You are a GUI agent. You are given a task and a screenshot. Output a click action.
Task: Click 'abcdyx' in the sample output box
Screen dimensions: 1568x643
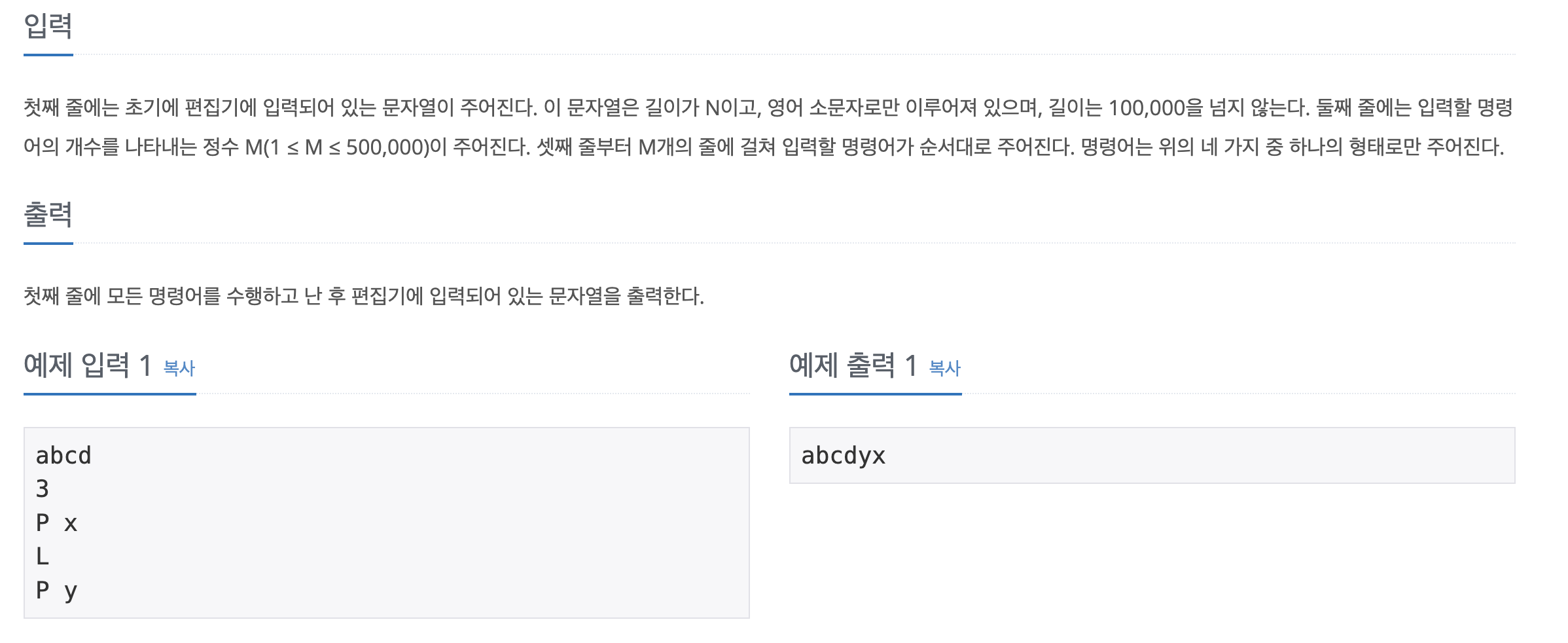point(844,455)
